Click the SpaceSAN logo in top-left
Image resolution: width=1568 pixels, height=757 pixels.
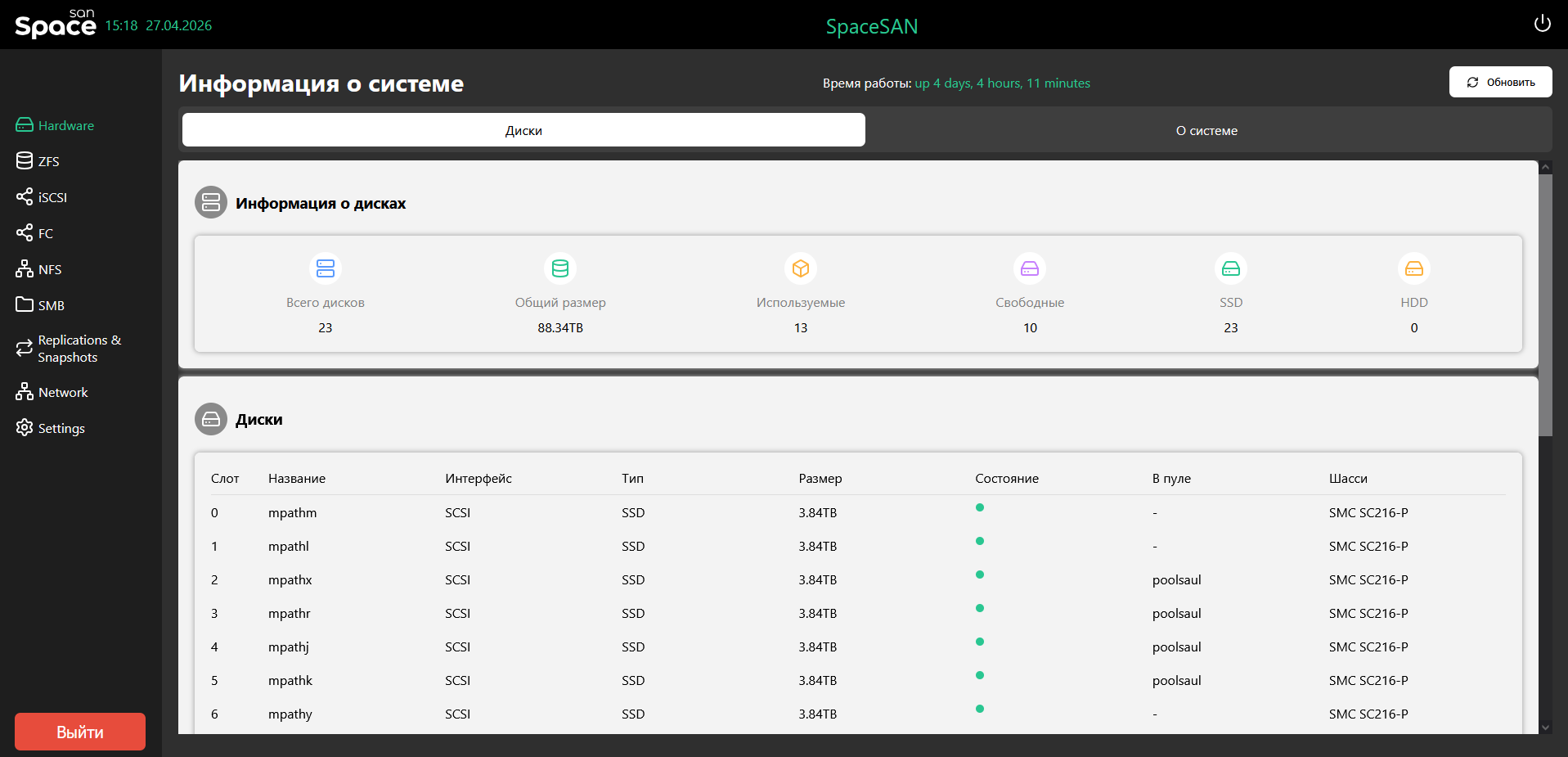pyautogui.click(x=55, y=25)
